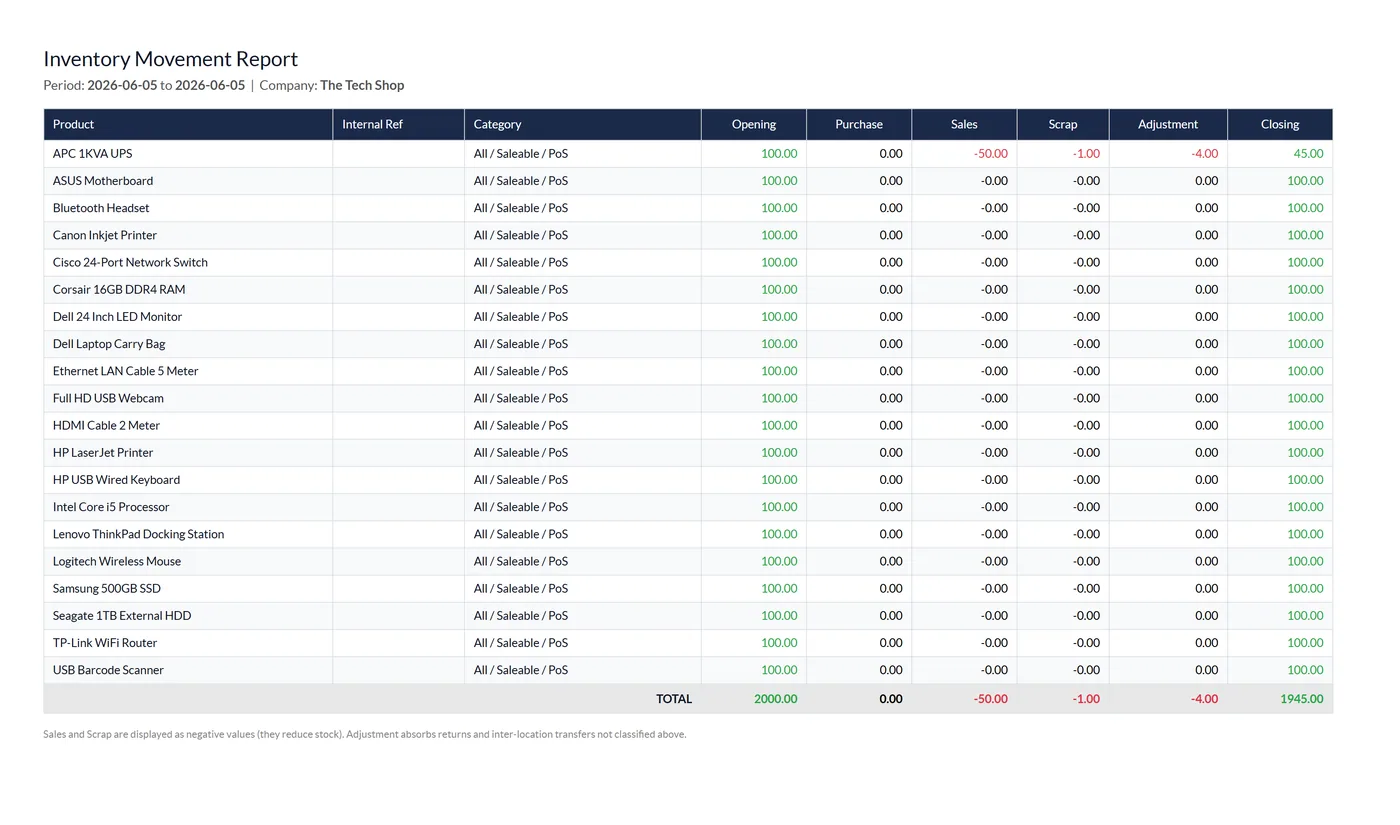Select the Canon Inkjet Printer product name

[x=105, y=235]
